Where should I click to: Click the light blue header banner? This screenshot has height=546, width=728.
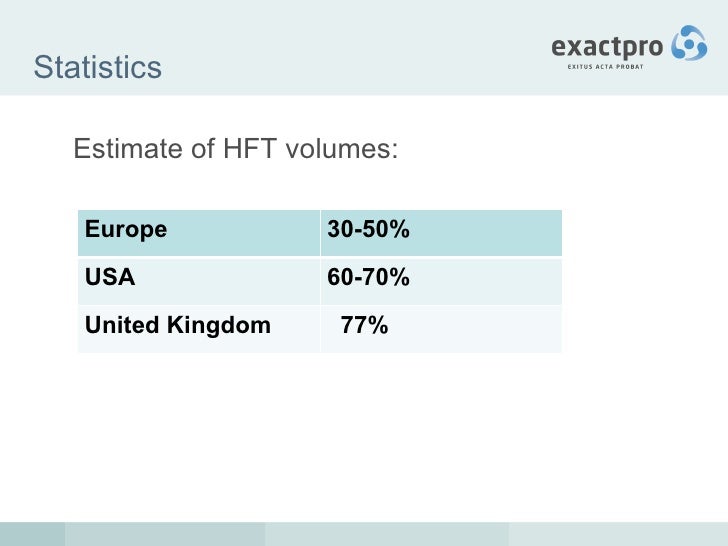tap(364, 47)
